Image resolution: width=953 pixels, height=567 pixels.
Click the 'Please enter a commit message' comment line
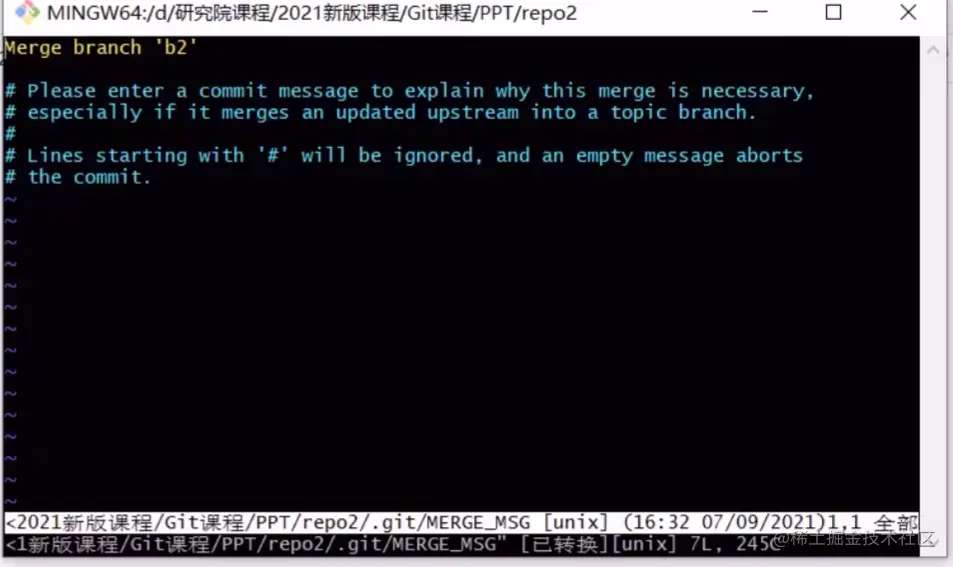409,91
